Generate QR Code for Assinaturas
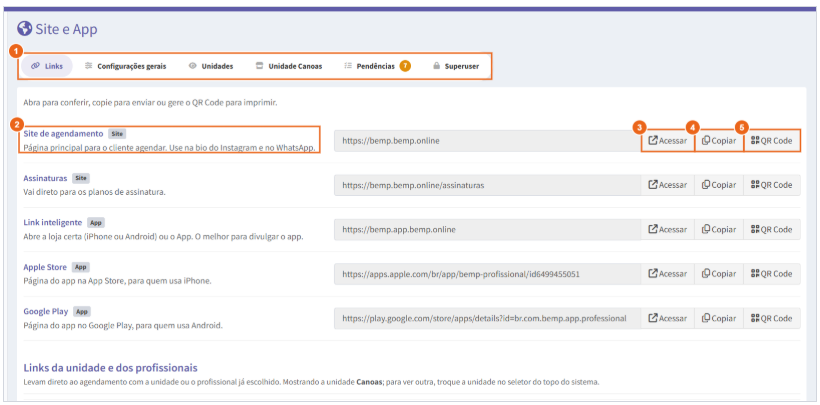 (772, 185)
